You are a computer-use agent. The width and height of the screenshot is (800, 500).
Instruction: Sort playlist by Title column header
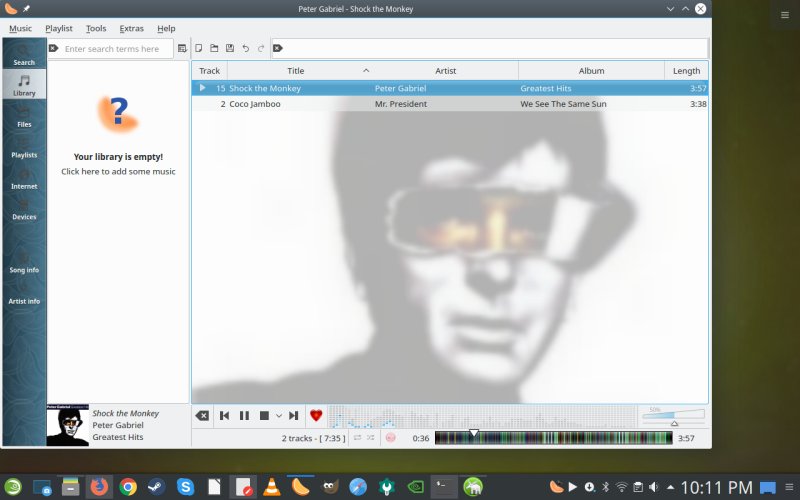tap(295, 71)
